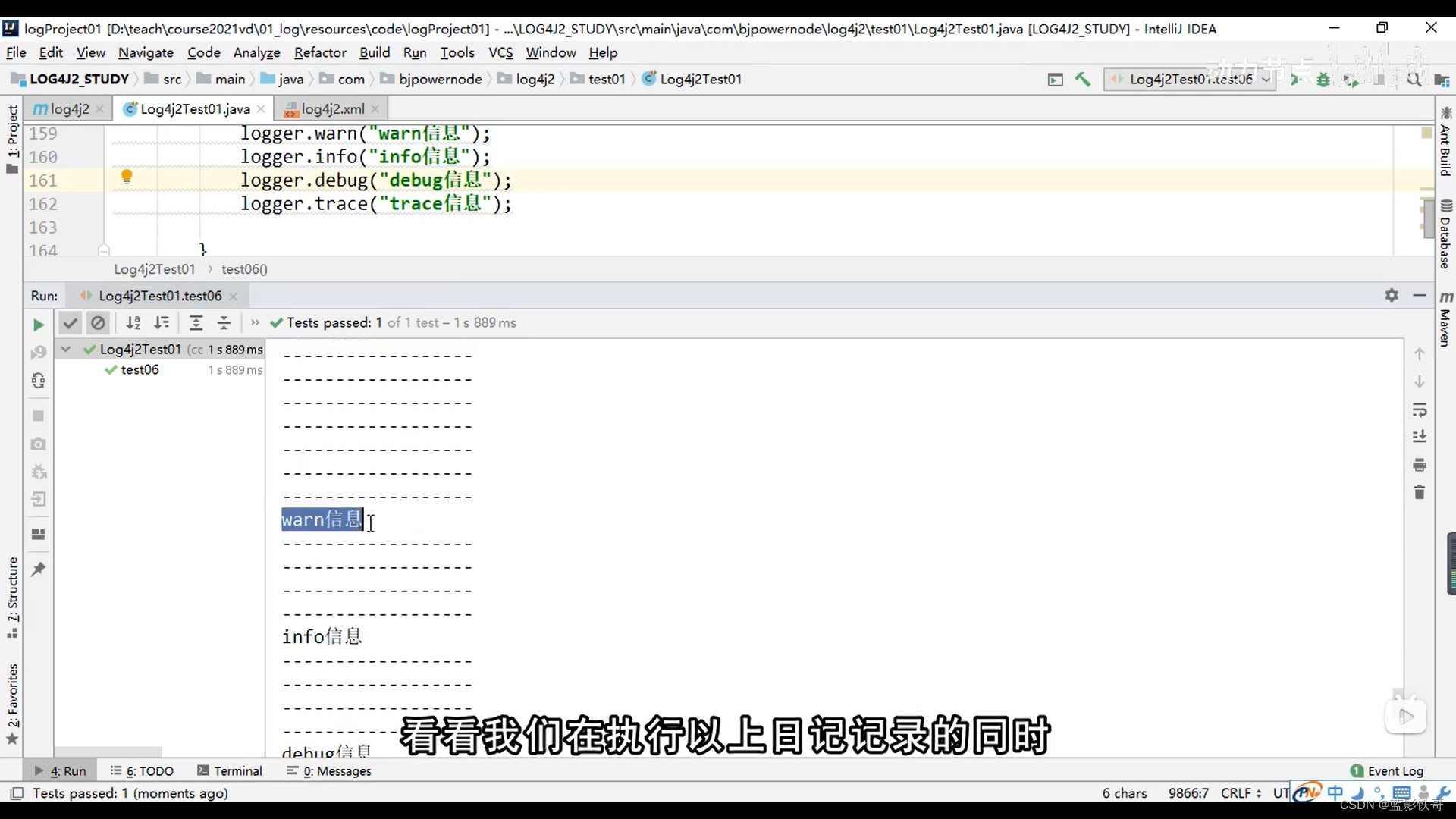Click the test01 breadcrumb folder

click(x=598, y=79)
